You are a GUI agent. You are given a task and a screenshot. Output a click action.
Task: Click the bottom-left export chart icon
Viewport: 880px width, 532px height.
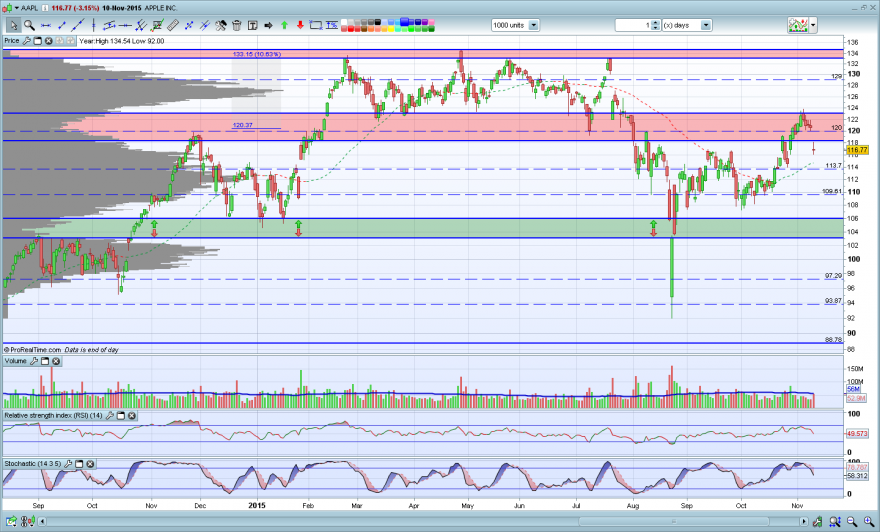click(x=11, y=522)
